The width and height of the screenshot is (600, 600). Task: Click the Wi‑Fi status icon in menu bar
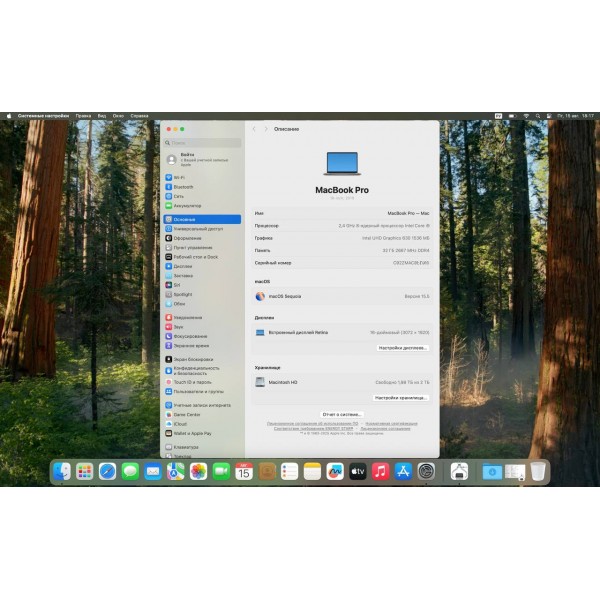pyautogui.click(x=526, y=116)
